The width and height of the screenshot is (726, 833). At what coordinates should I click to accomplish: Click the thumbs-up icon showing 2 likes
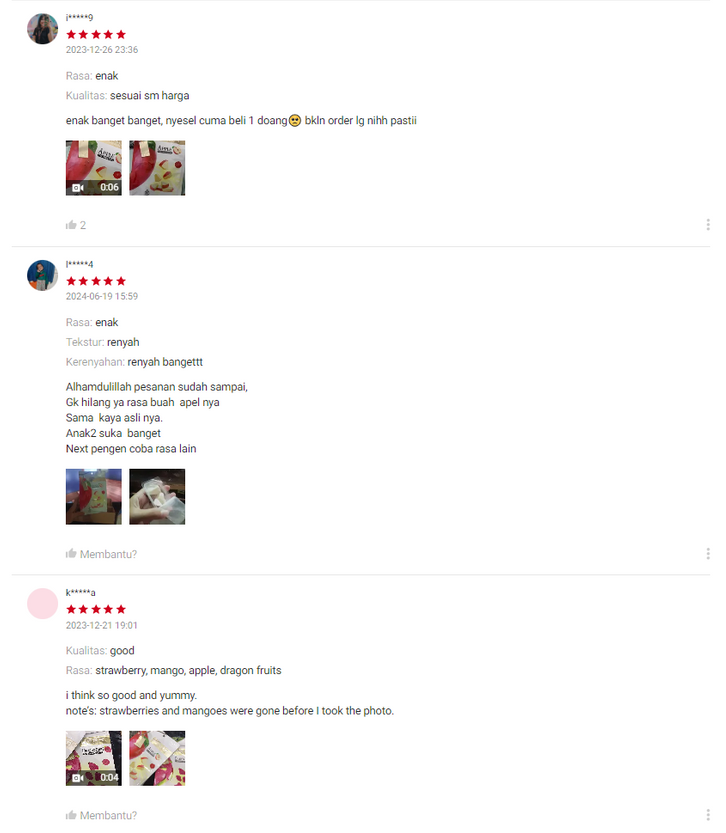point(71,225)
